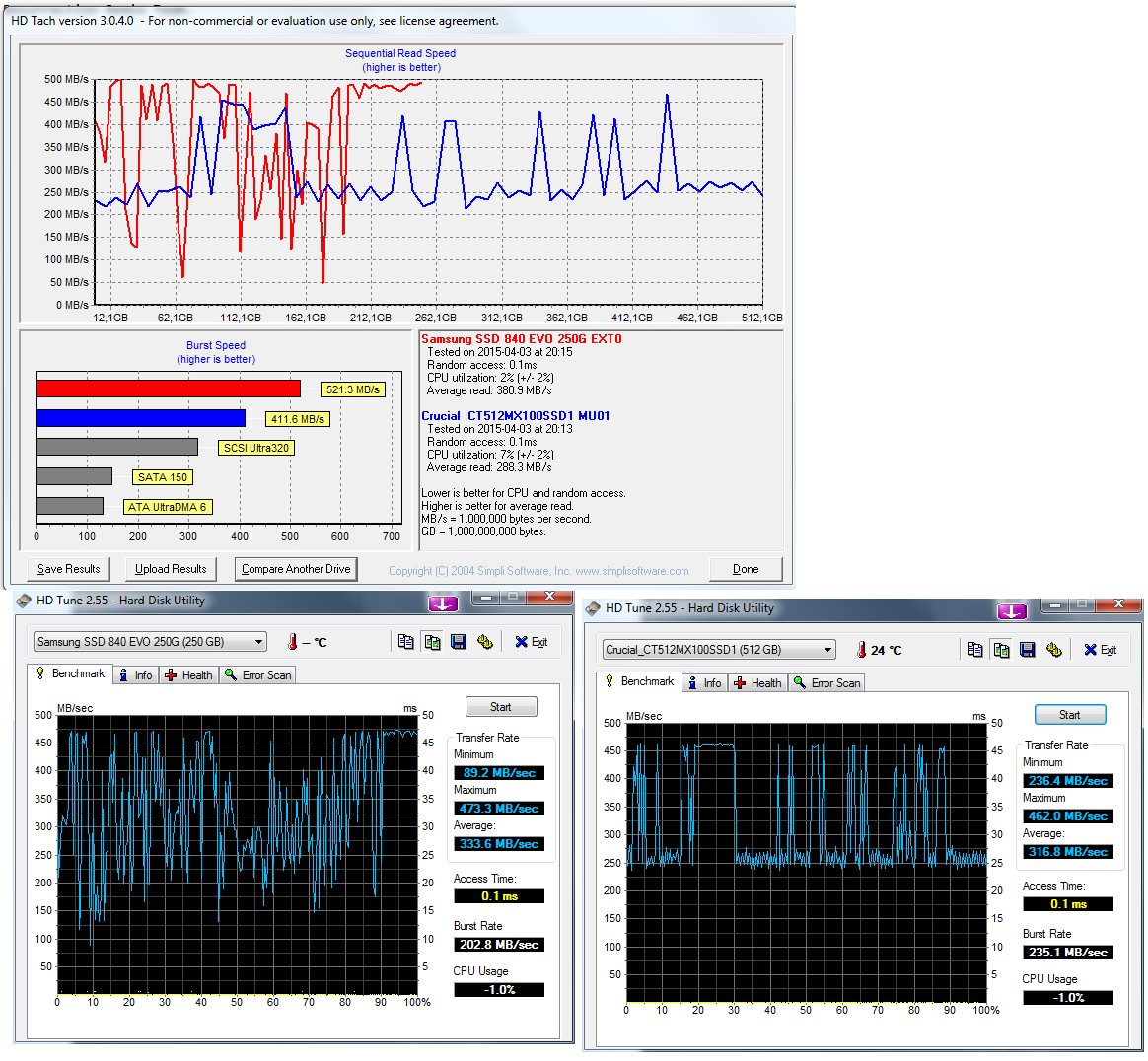Click the ATA UltraDMA 6 label
The height and width of the screenshot is (1061, 1148).
pyautogui.click(x=167, y=507)
